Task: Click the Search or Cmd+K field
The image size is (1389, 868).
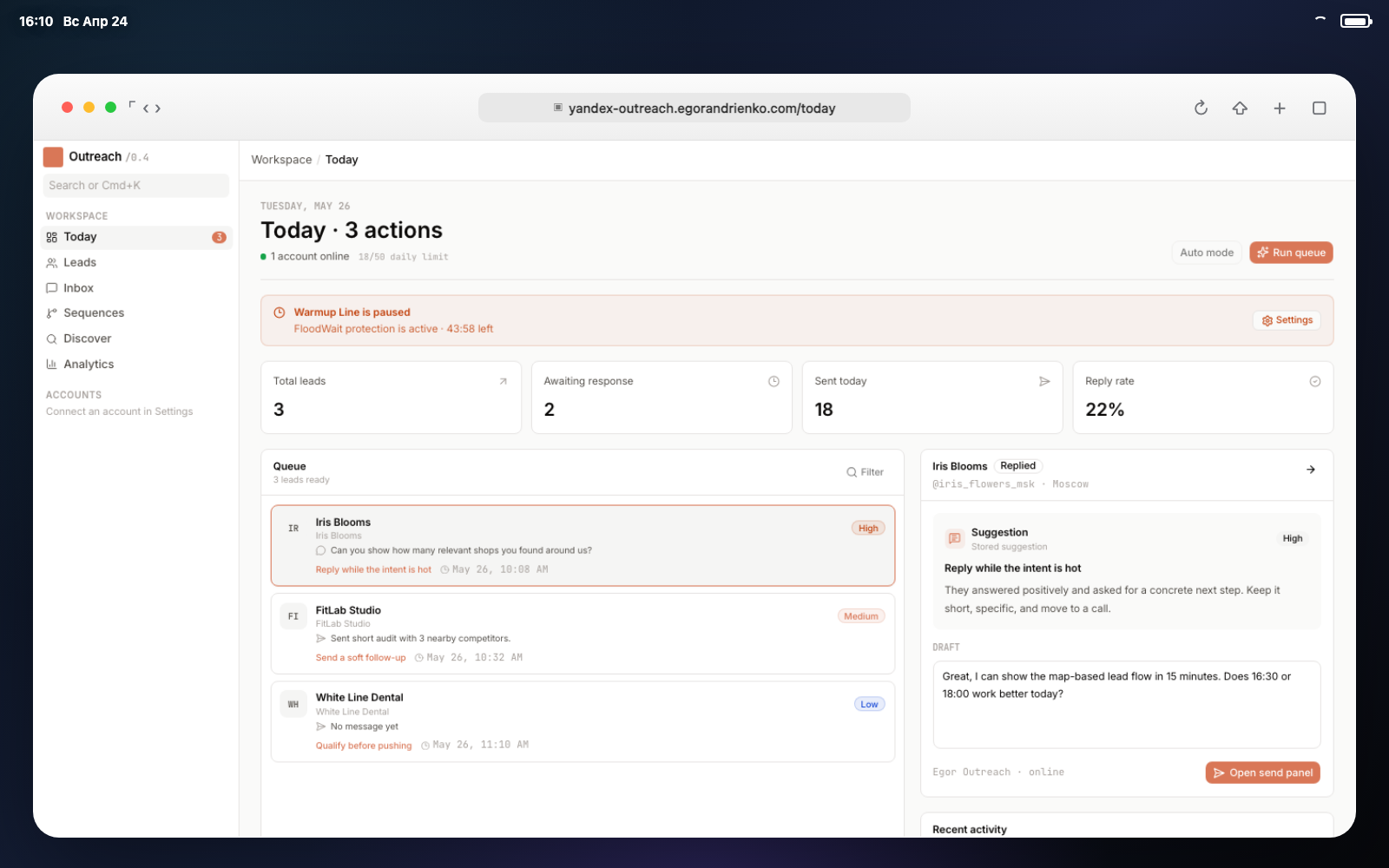Action: pos(136,186)
